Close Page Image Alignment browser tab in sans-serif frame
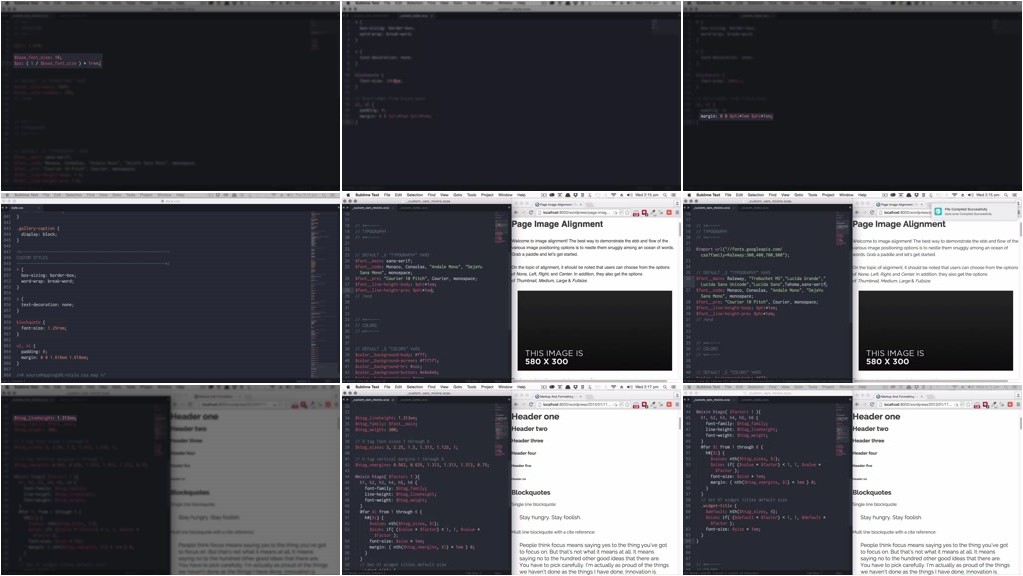This screenshot has height=576, width=1023. [581, 204]
